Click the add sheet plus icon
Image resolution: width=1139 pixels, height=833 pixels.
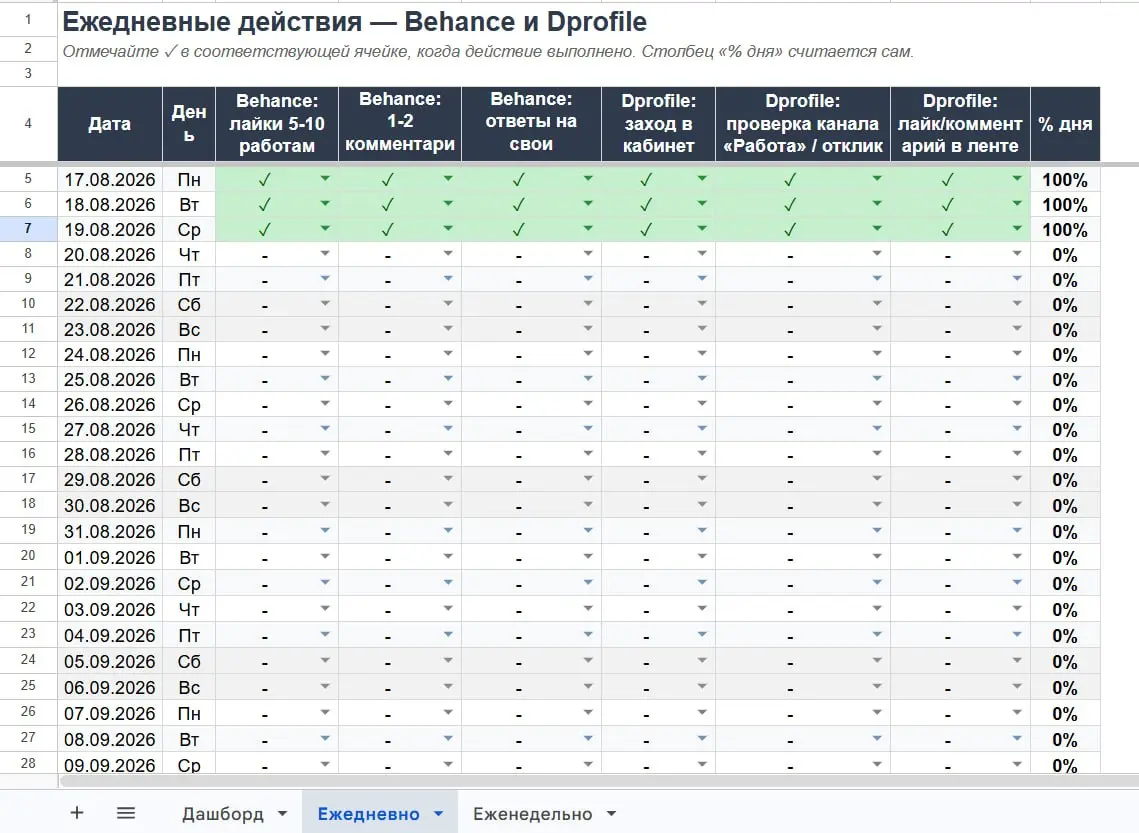[x=76, y=813]
